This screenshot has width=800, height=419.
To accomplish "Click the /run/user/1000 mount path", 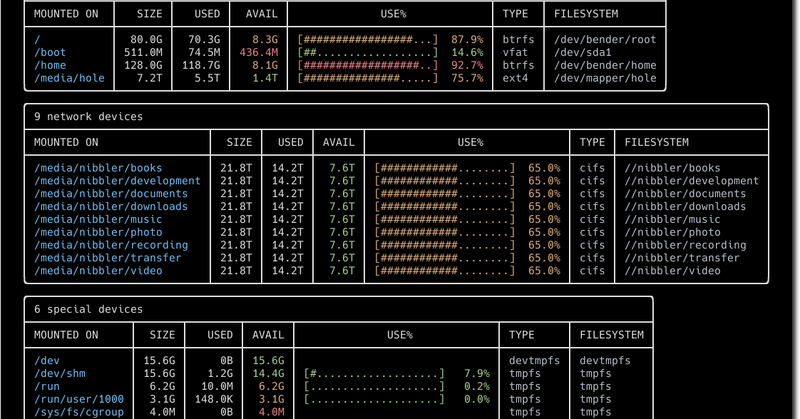I will click(x=79, y=399).
